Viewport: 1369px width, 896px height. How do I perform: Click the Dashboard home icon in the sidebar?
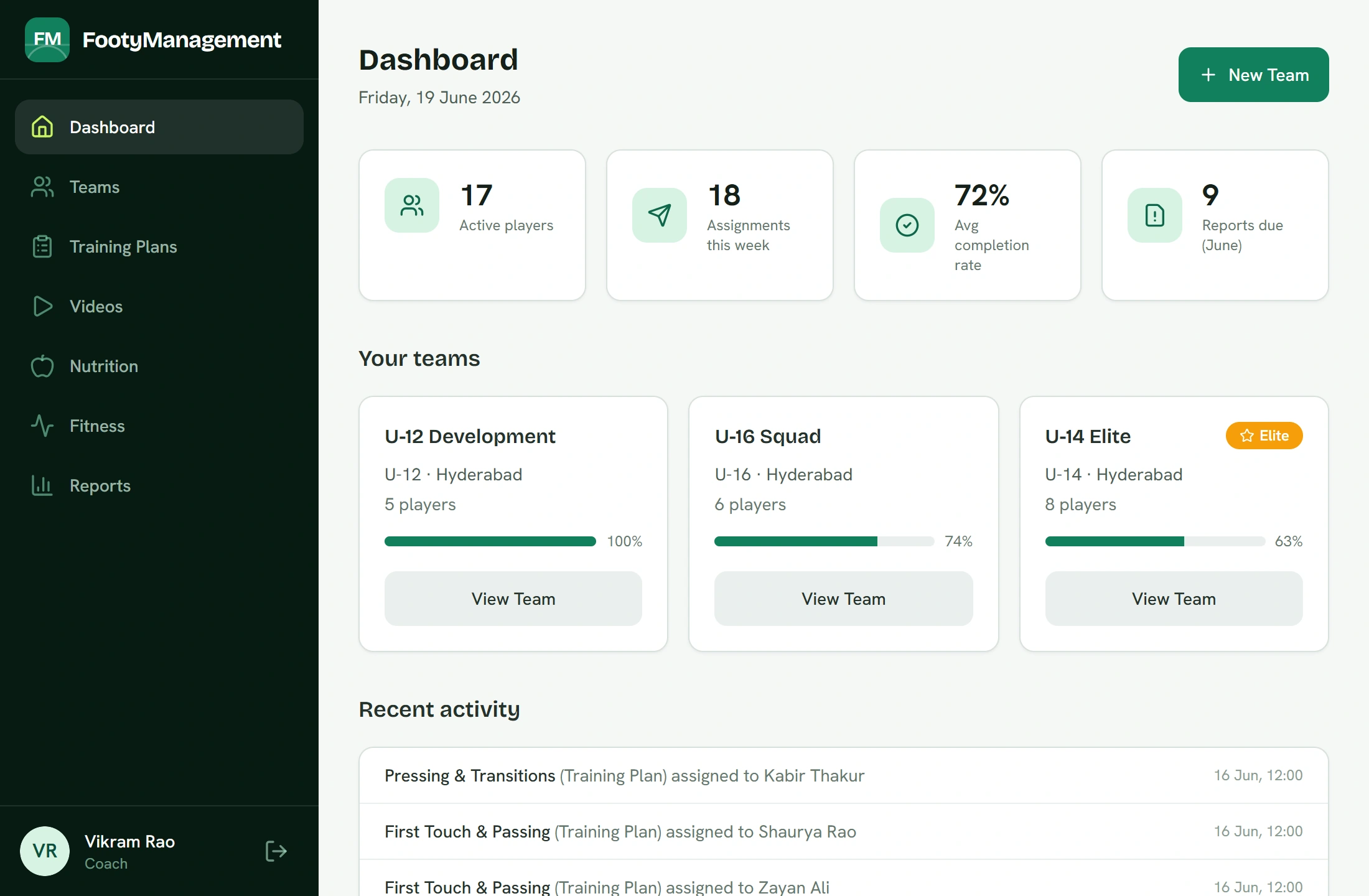coord(42,127)
